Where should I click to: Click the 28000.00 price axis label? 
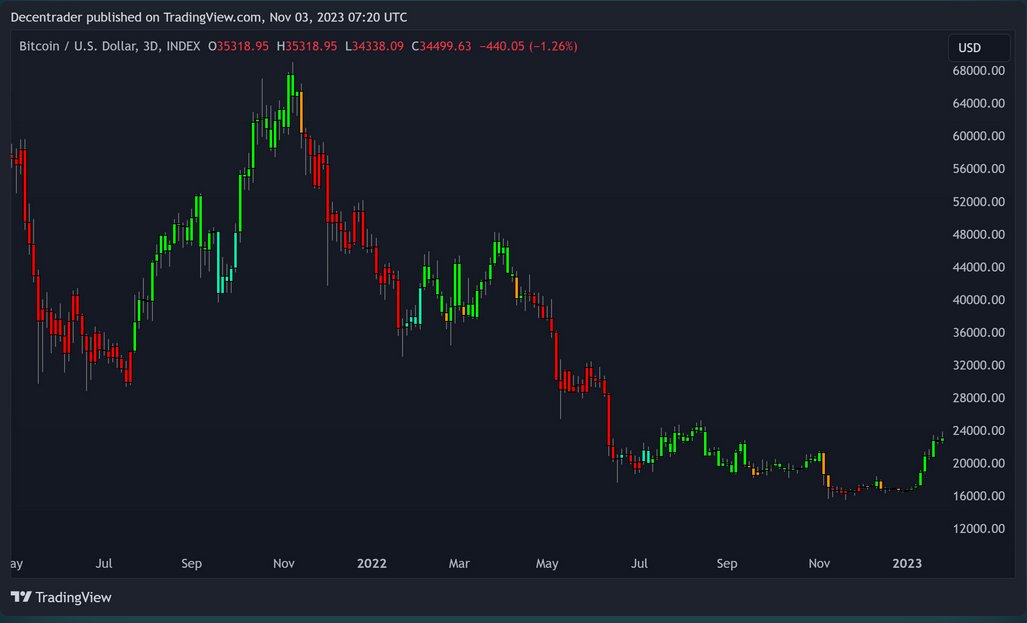coord(979,398)
